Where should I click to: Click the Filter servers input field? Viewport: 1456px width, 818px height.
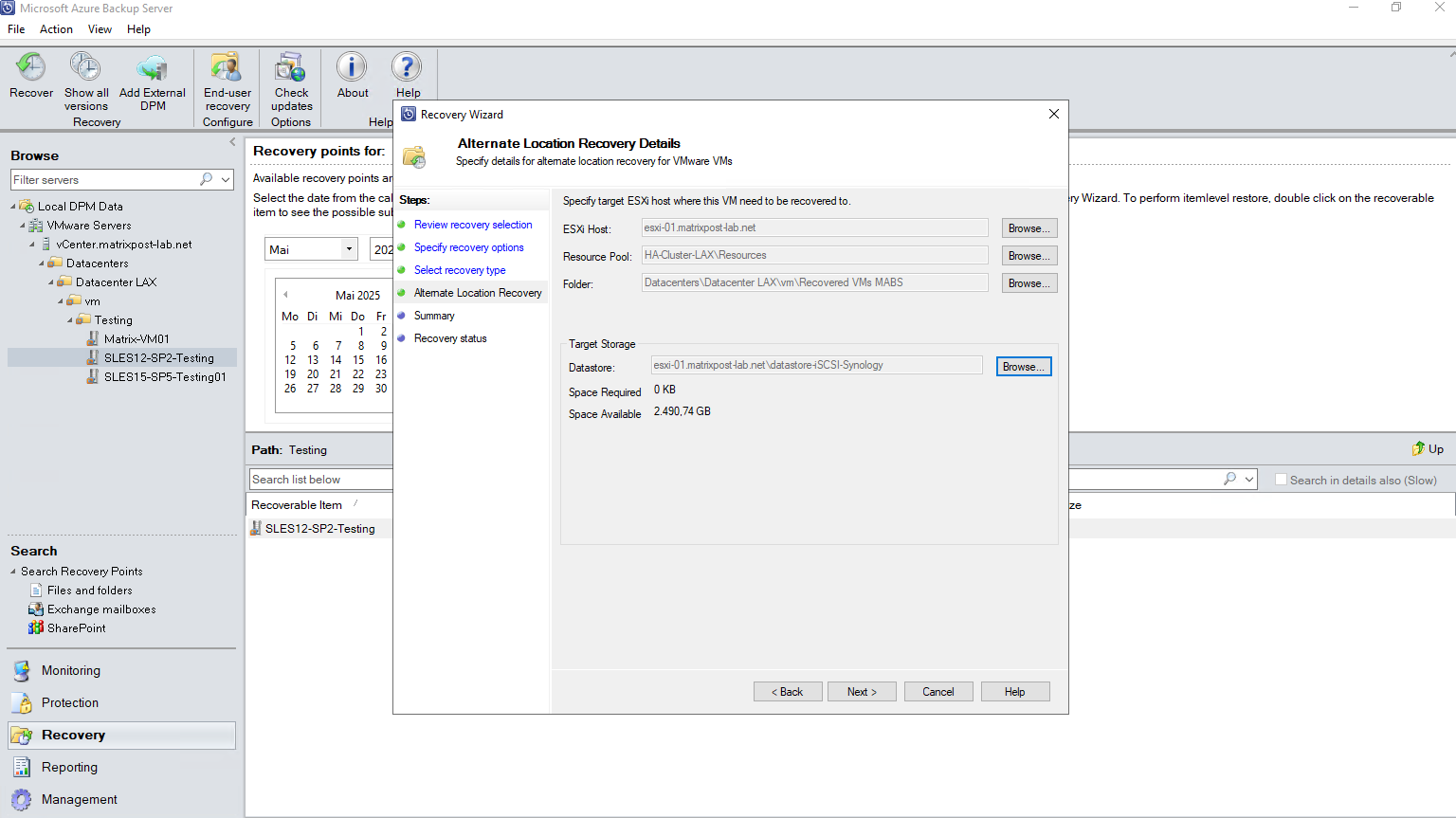pyautogui.click(x=104, y=179)
